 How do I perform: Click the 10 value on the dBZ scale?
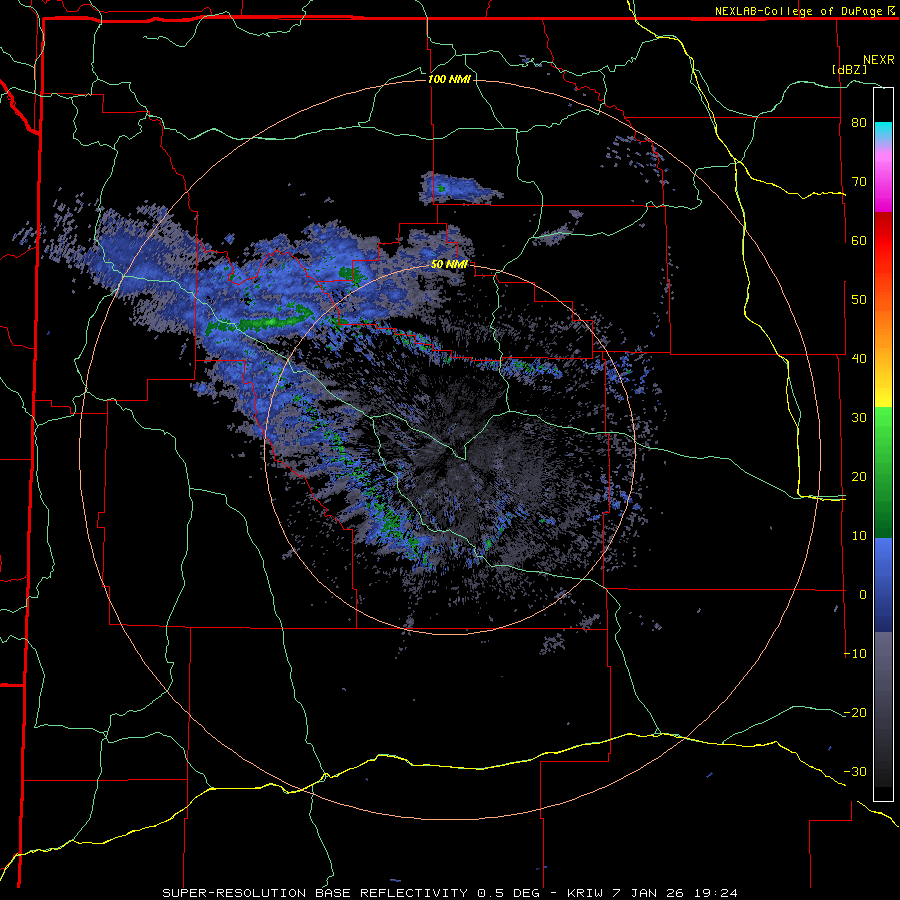[859, 536]
